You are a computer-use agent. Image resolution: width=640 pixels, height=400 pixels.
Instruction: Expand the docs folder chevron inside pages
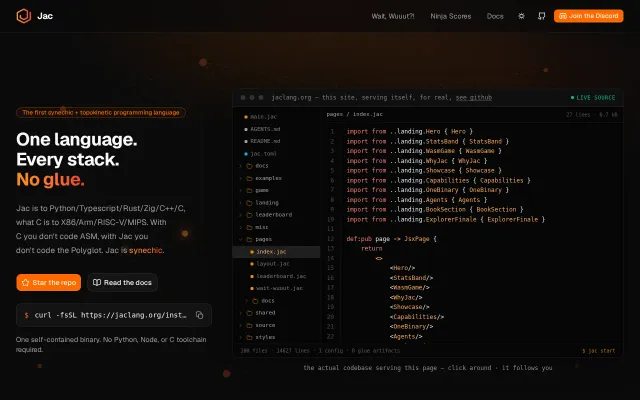[x=247, y=301]
